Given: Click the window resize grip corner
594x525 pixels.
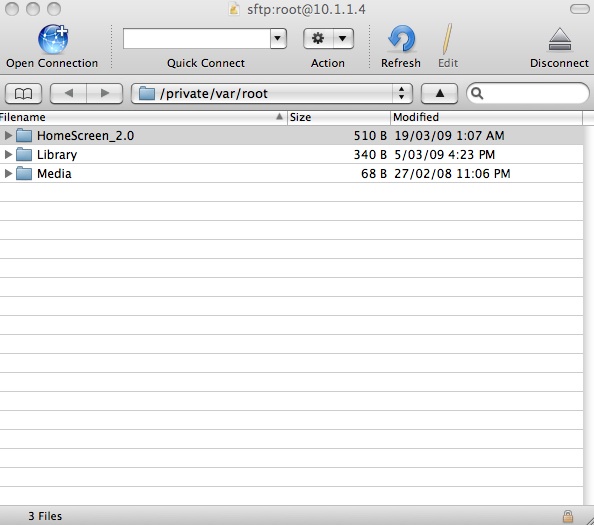Looking at the screenshot, I should click(589, 520).
